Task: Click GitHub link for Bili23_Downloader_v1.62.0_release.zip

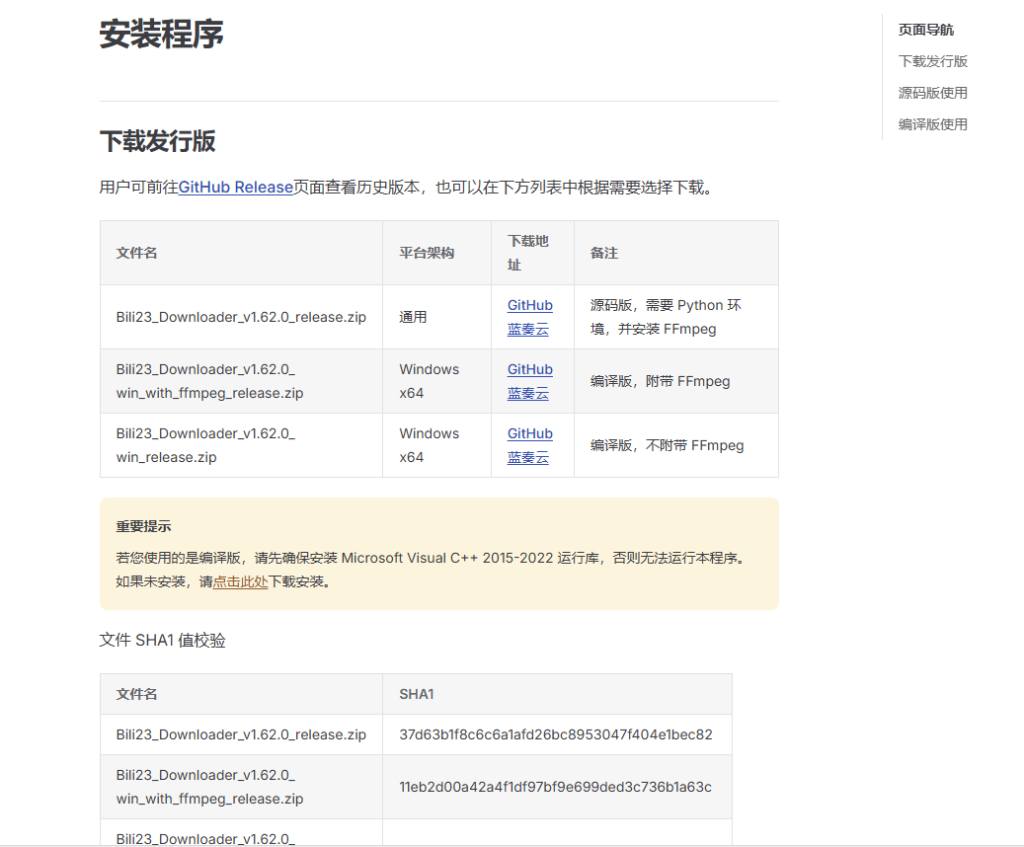Action: point(530,305)
